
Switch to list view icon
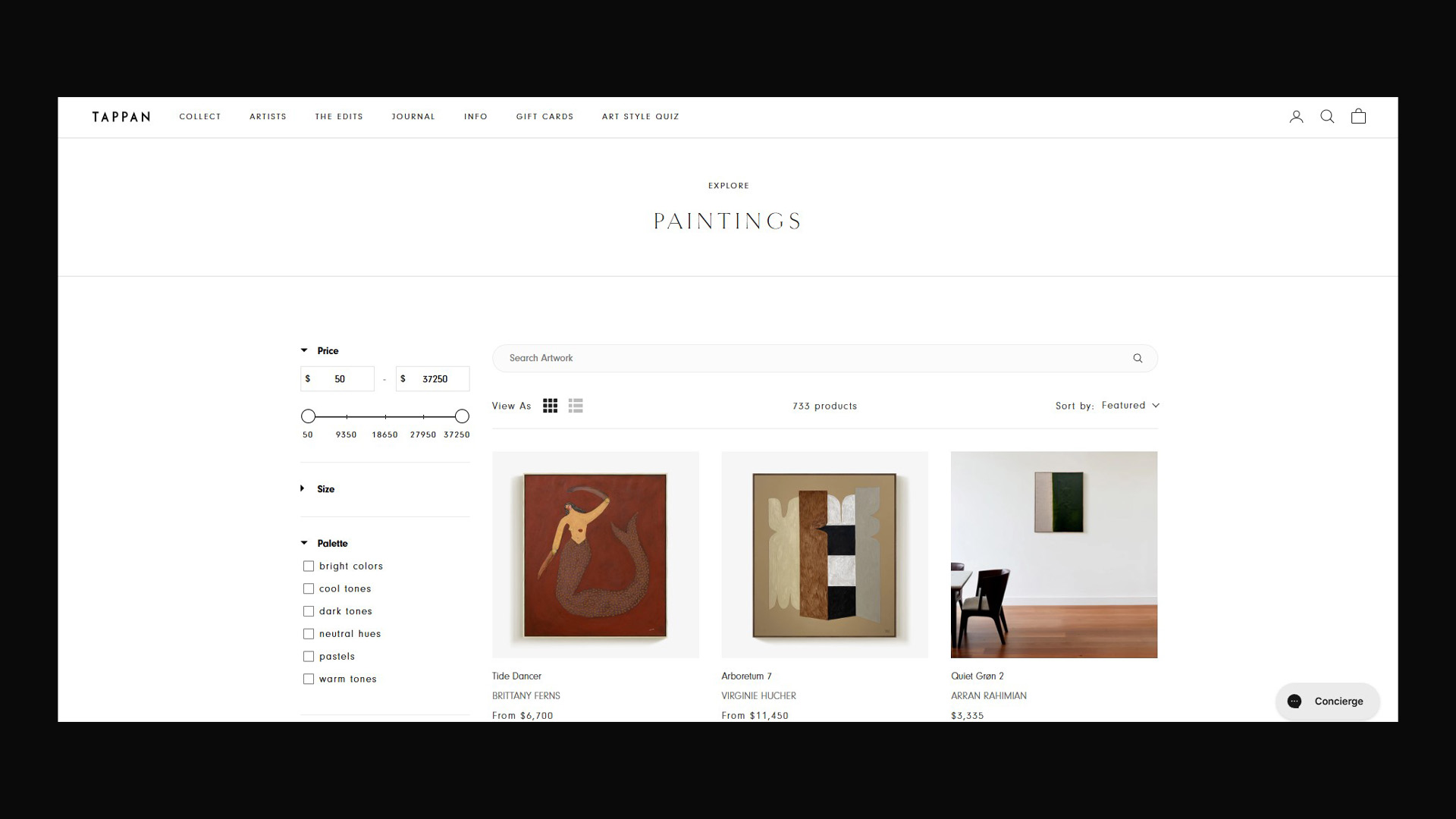(x=576, y=406)
